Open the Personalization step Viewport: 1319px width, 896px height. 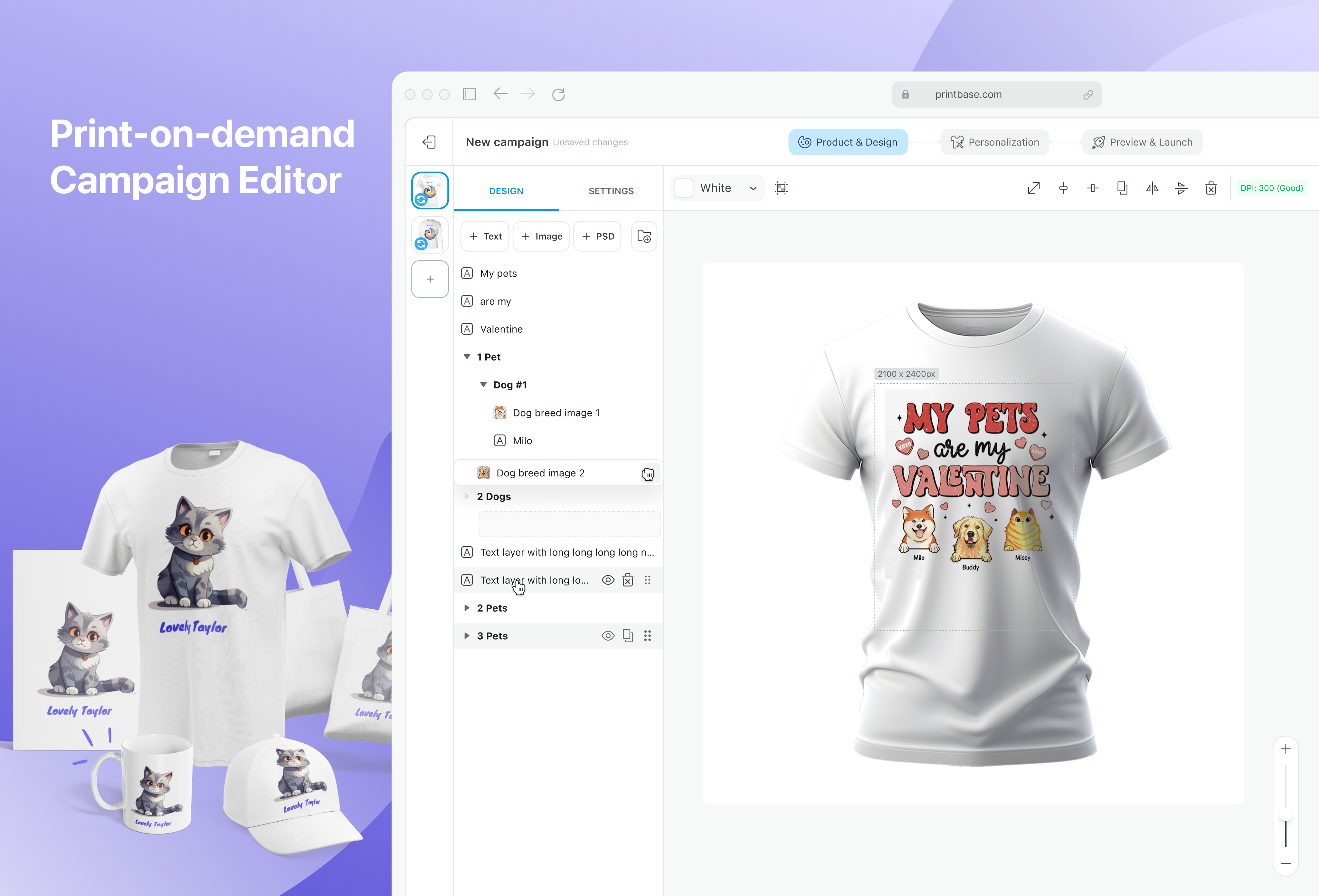[995, 142]
